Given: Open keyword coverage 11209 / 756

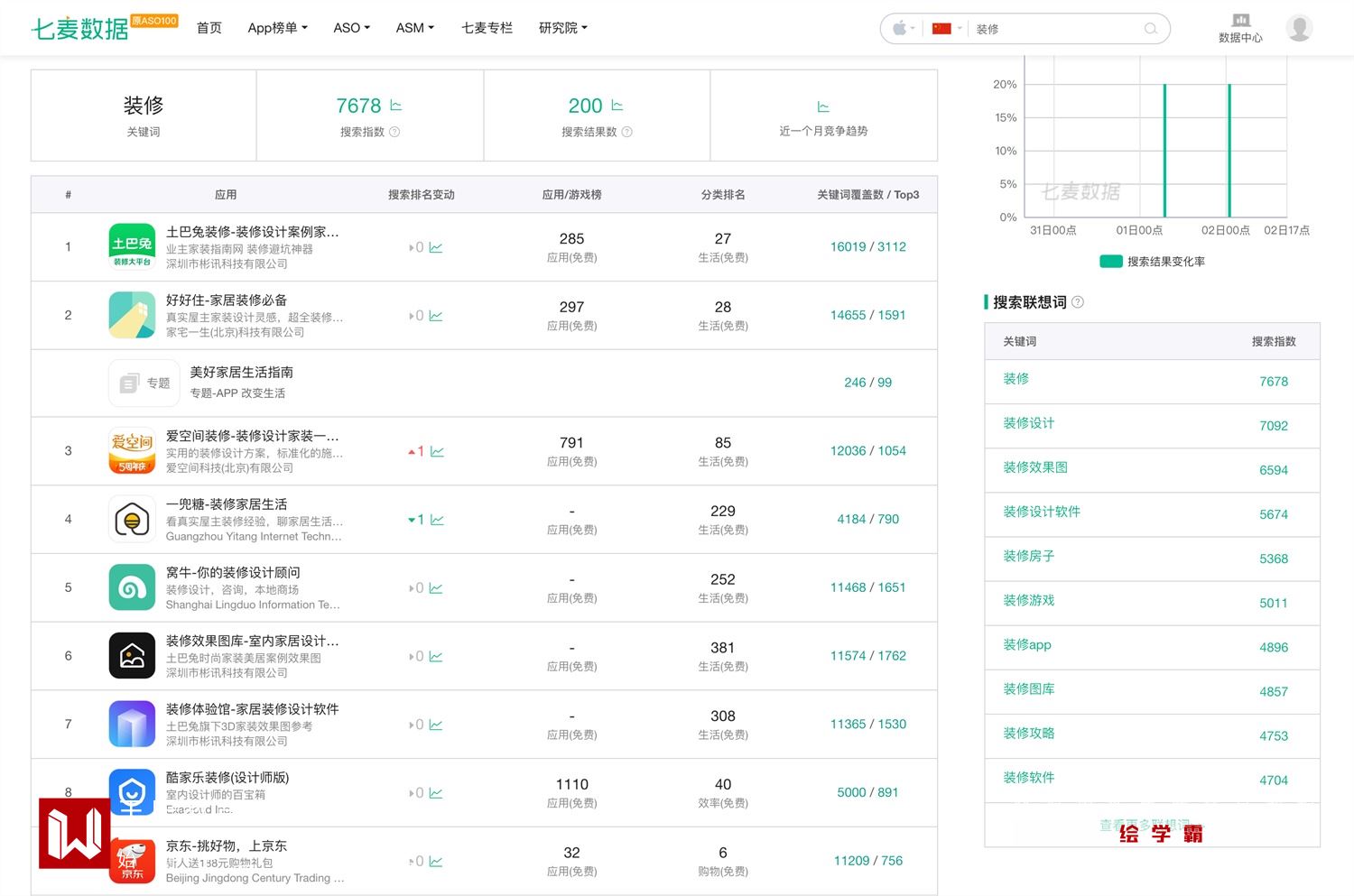Looking at the screenshot, I should click(868, 861).
